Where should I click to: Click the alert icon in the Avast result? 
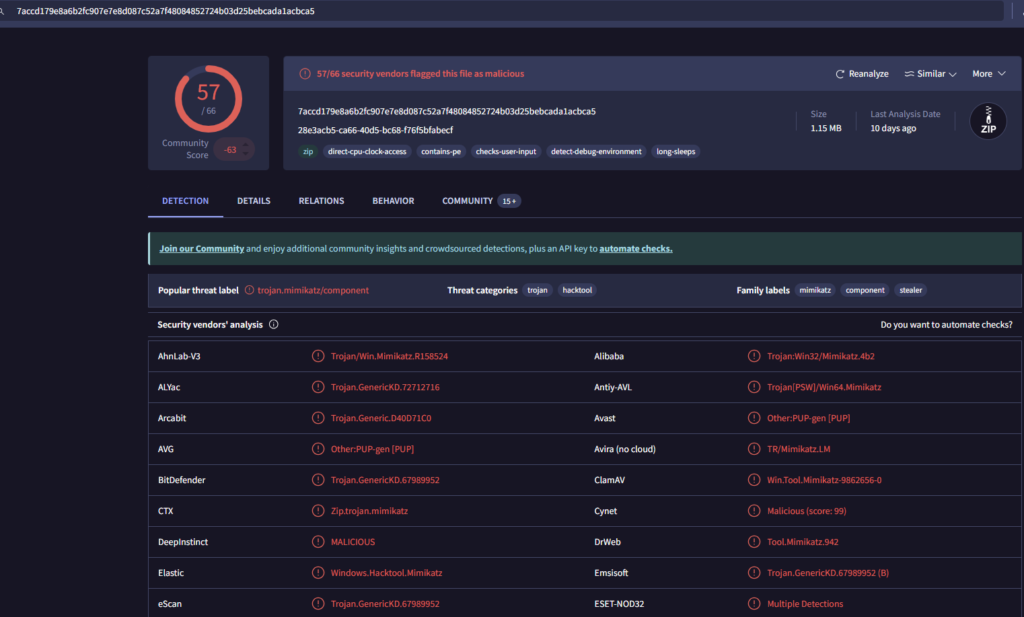(x=754, y=418)
